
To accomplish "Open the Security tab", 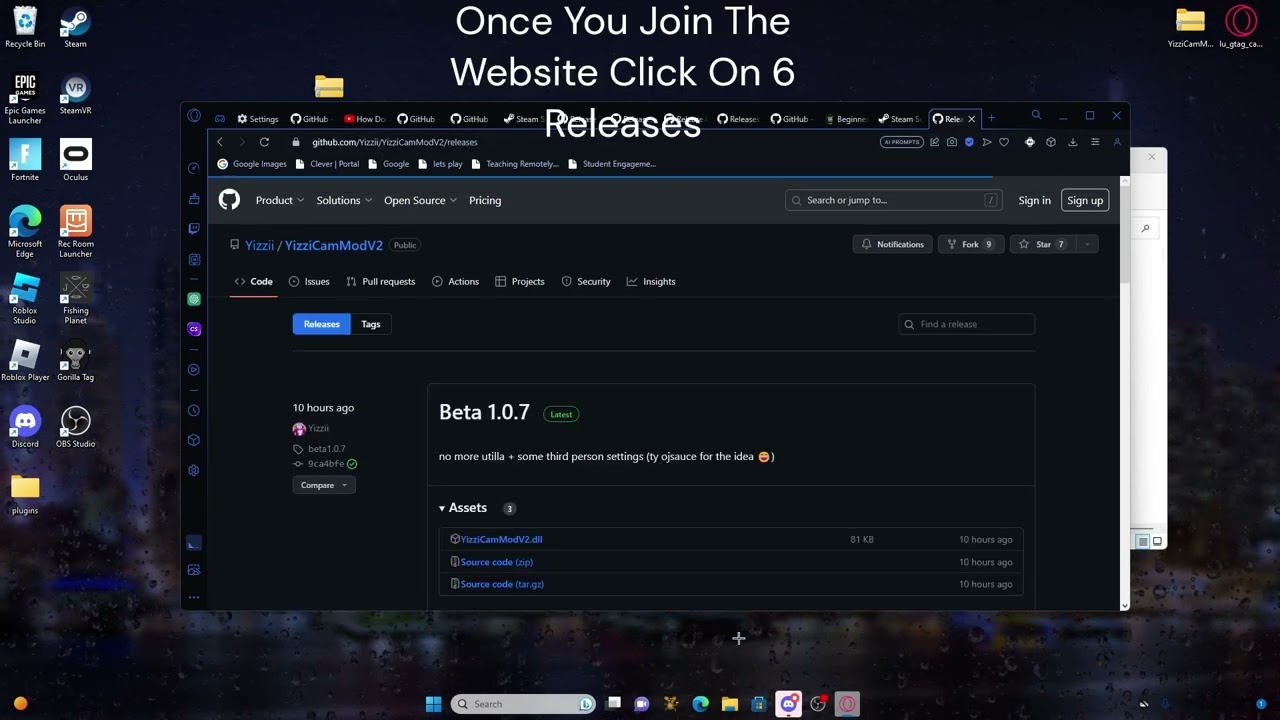I will [586, 281].
